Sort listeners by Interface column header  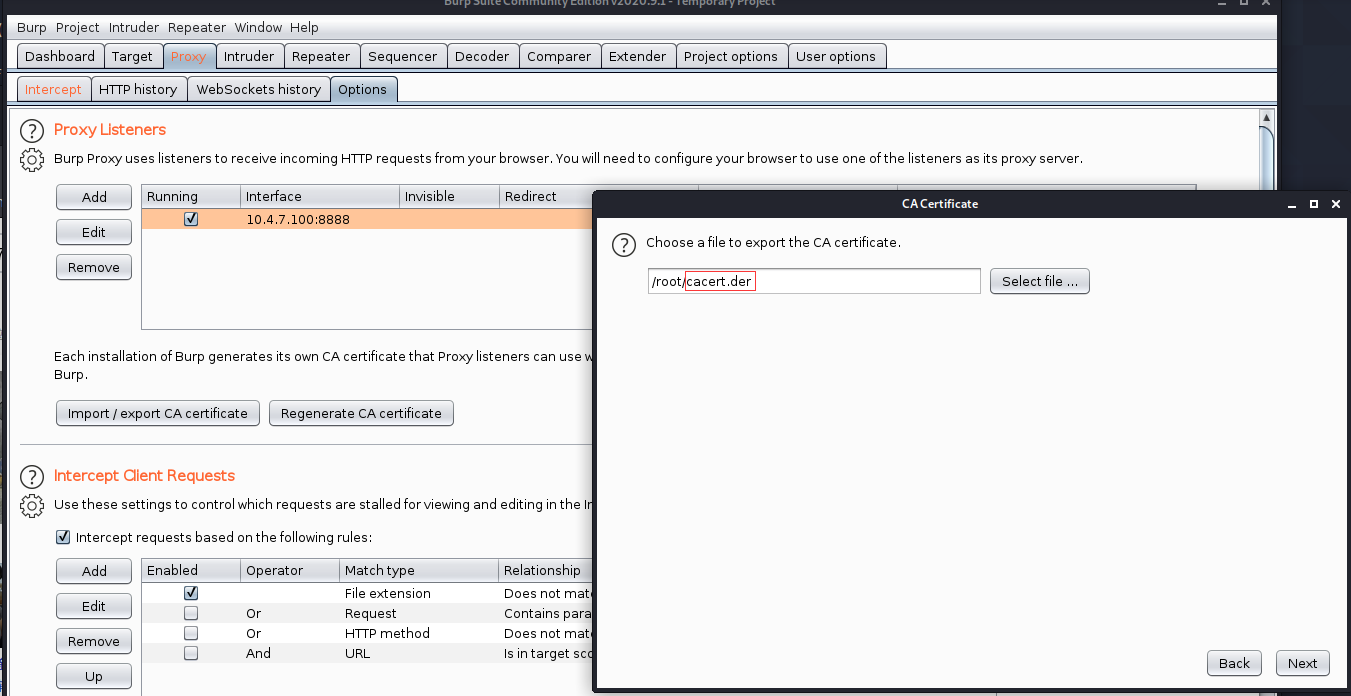[x=320, y=196]
